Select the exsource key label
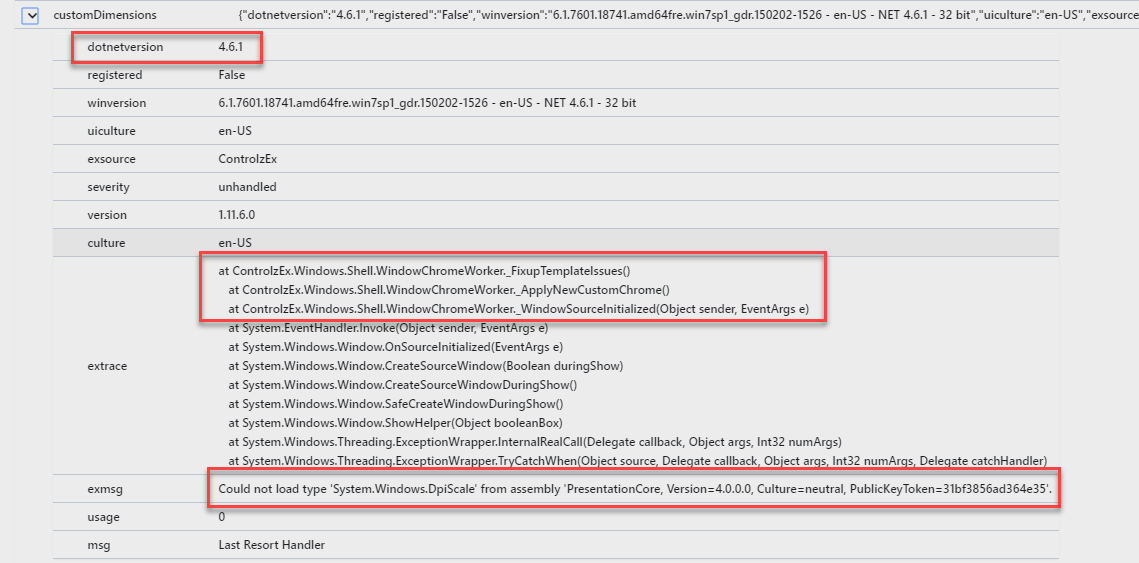Screen dimensions: 1139x563 point(111,159)
